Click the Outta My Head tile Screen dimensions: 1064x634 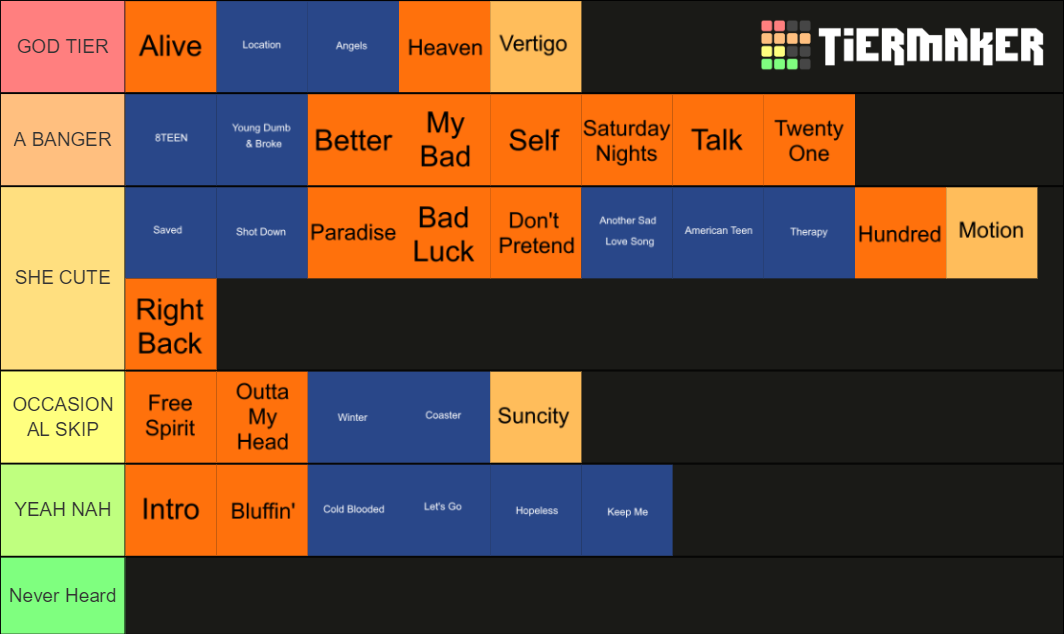coord(262,417)
